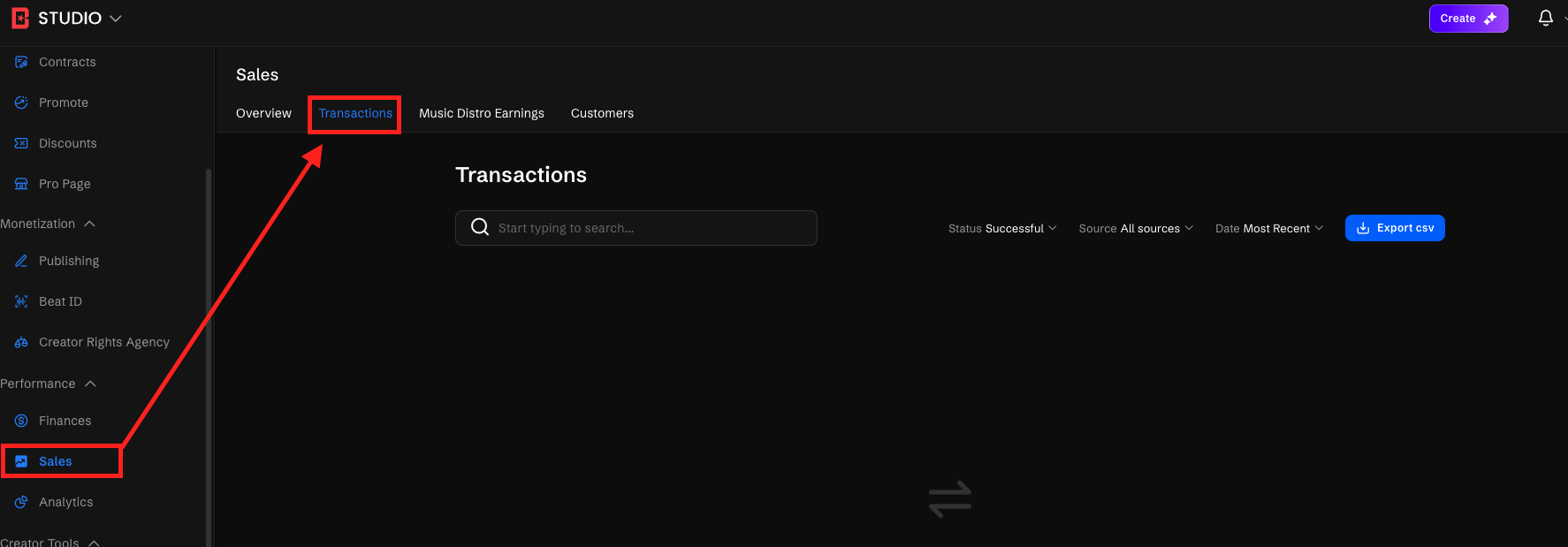Click the transactions search input field
This screenshot has height=547, width=1568.
point(650,228)
